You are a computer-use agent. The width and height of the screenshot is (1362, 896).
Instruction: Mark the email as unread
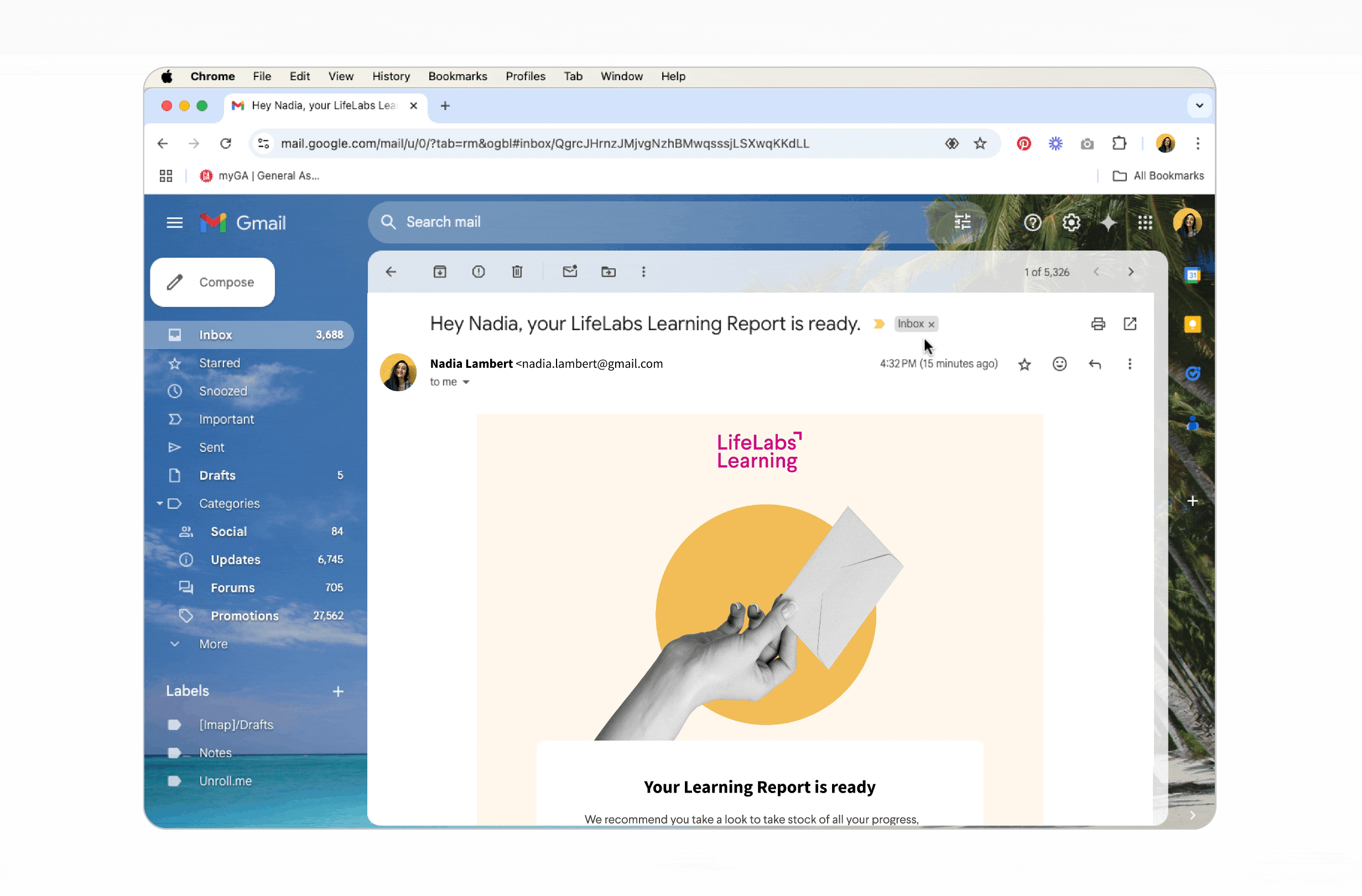[x=569, y=272]
